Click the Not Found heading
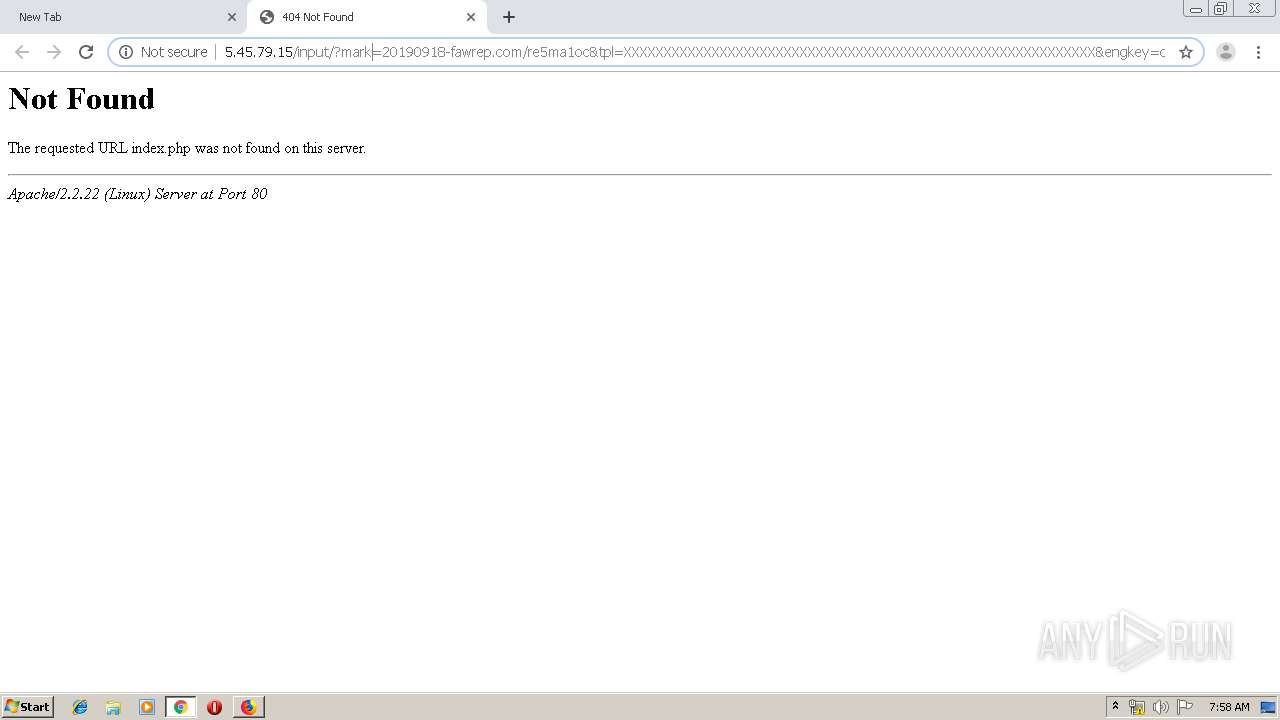This screenshot has width=1280, height=720. pyautogui.click(x=82, y=99)
